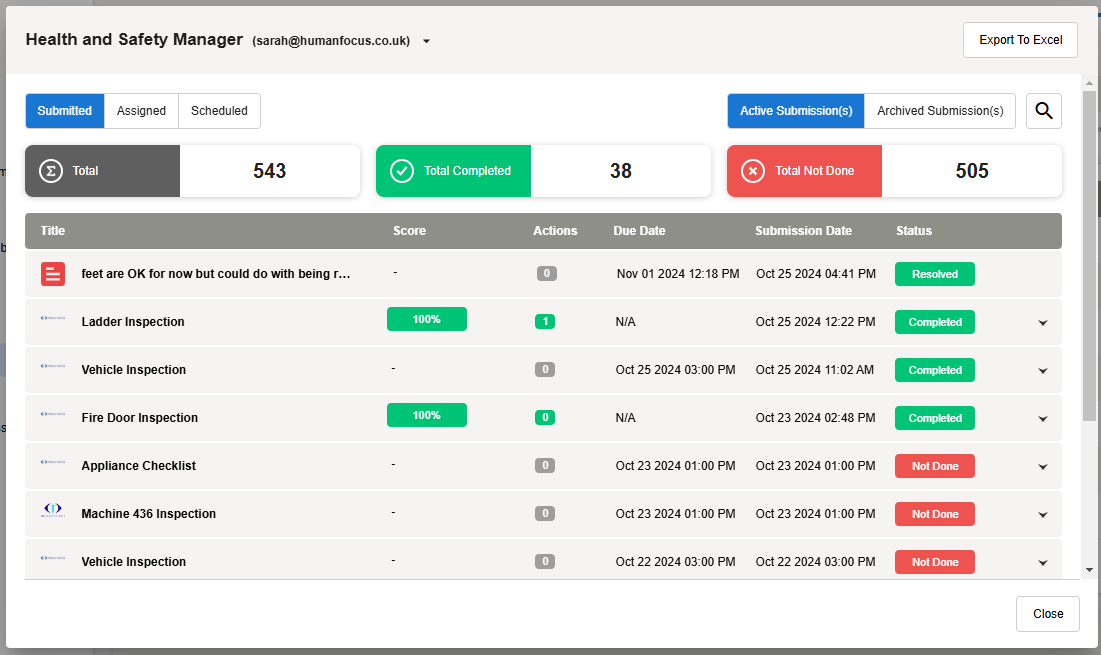Viewport: 1101px width, 655px height.
Task: Expand the Fire Door Inspection row
Action: (x=1043, y=419)
